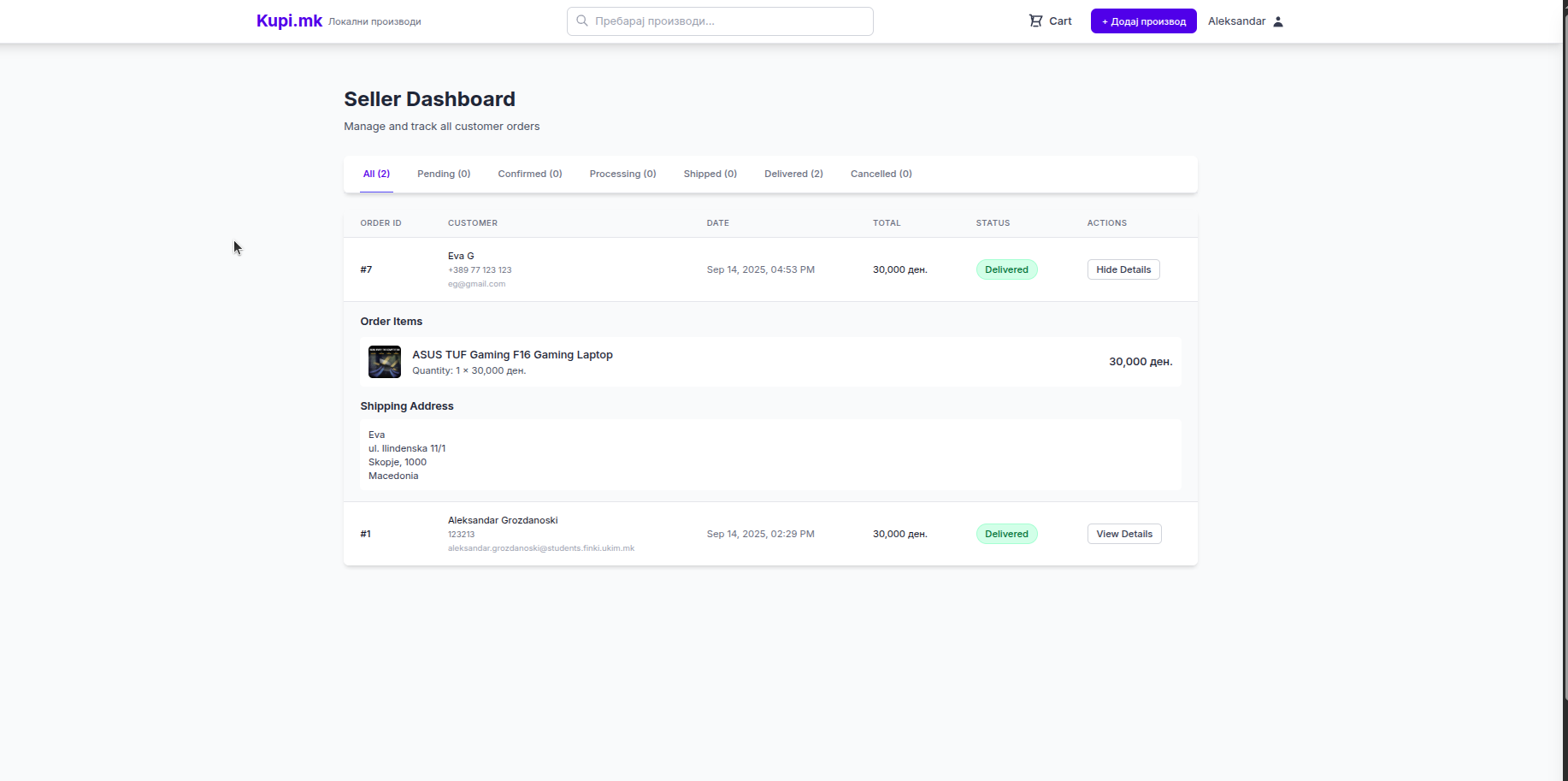The image size is (1568, 781).
Task: Click the user profile icon
Action: click(1278, 21)
